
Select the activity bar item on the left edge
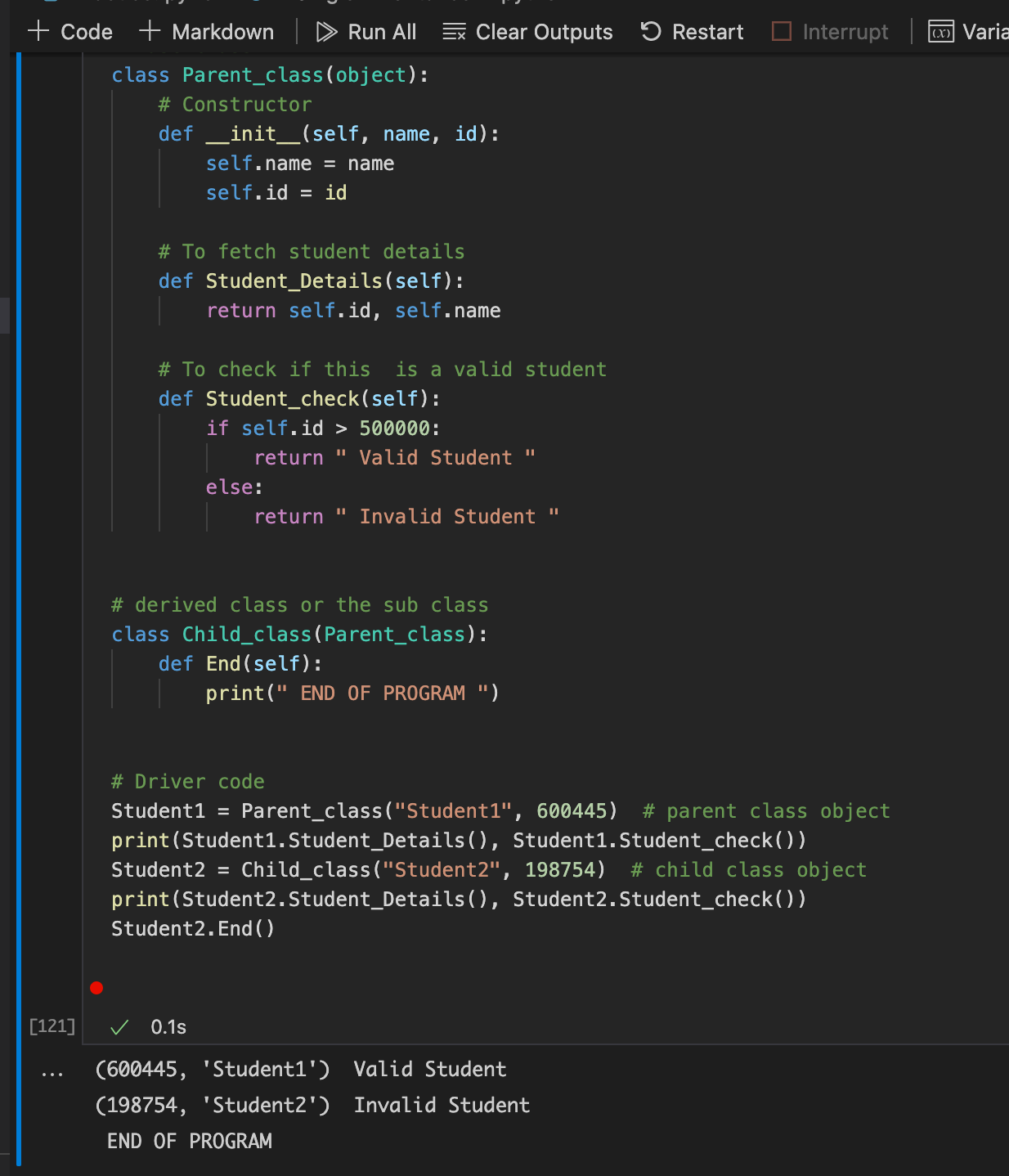pos(6,315)
